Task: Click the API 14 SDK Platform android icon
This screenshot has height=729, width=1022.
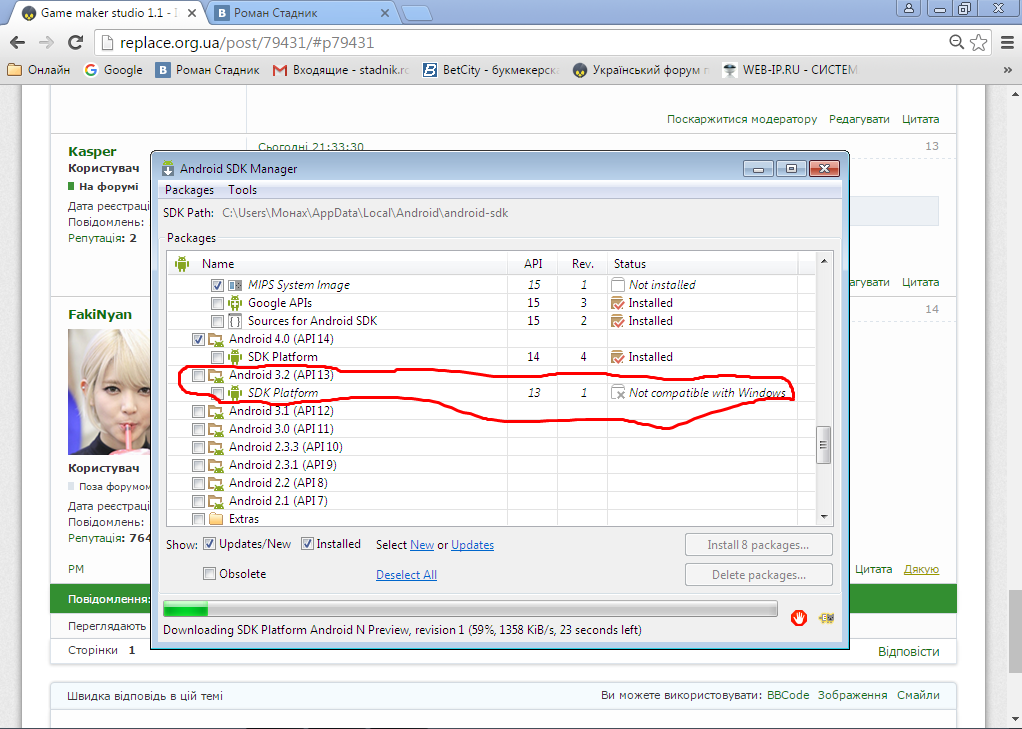Action: [235, 357]
